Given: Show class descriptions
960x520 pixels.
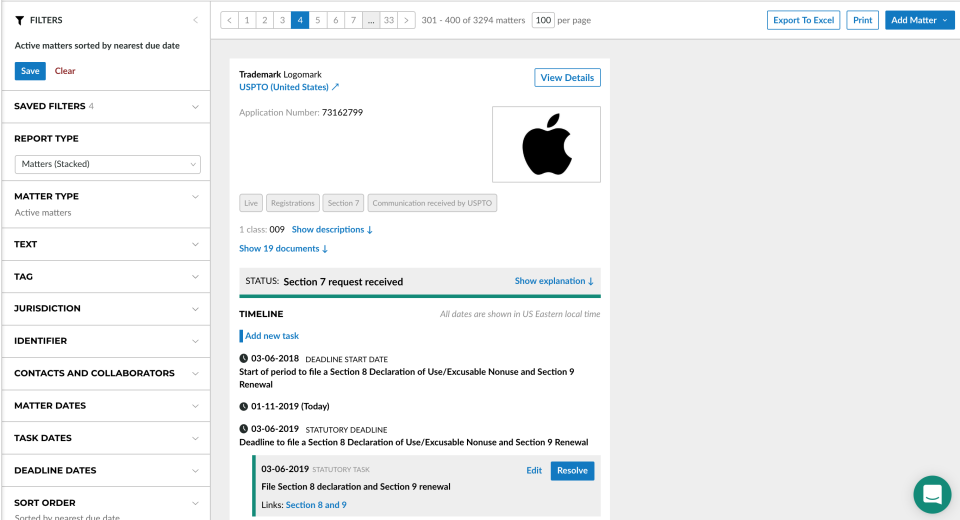Looking at the screenshot, I should point(332,230).
